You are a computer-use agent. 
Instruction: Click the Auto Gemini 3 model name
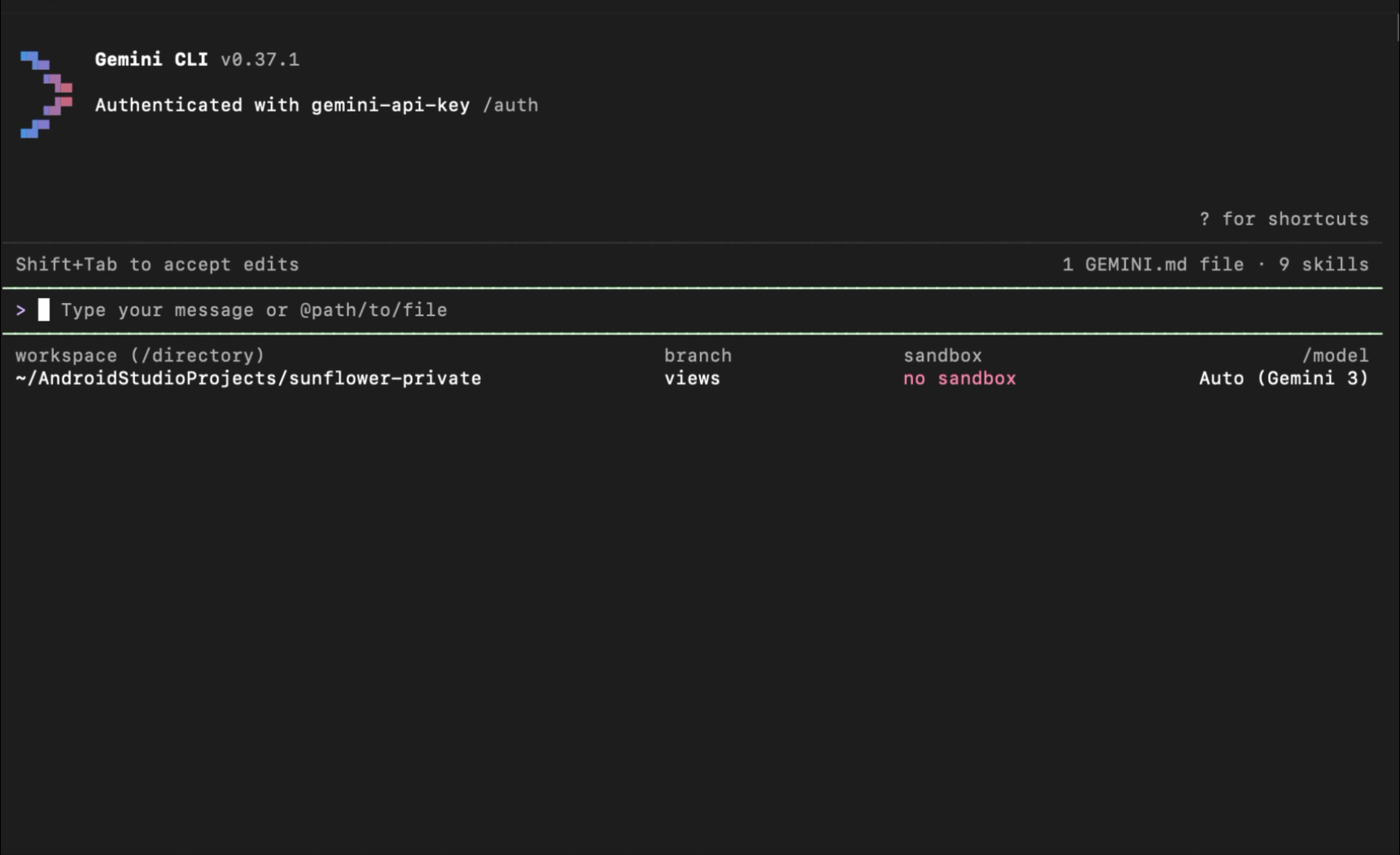pos(1283,378)
